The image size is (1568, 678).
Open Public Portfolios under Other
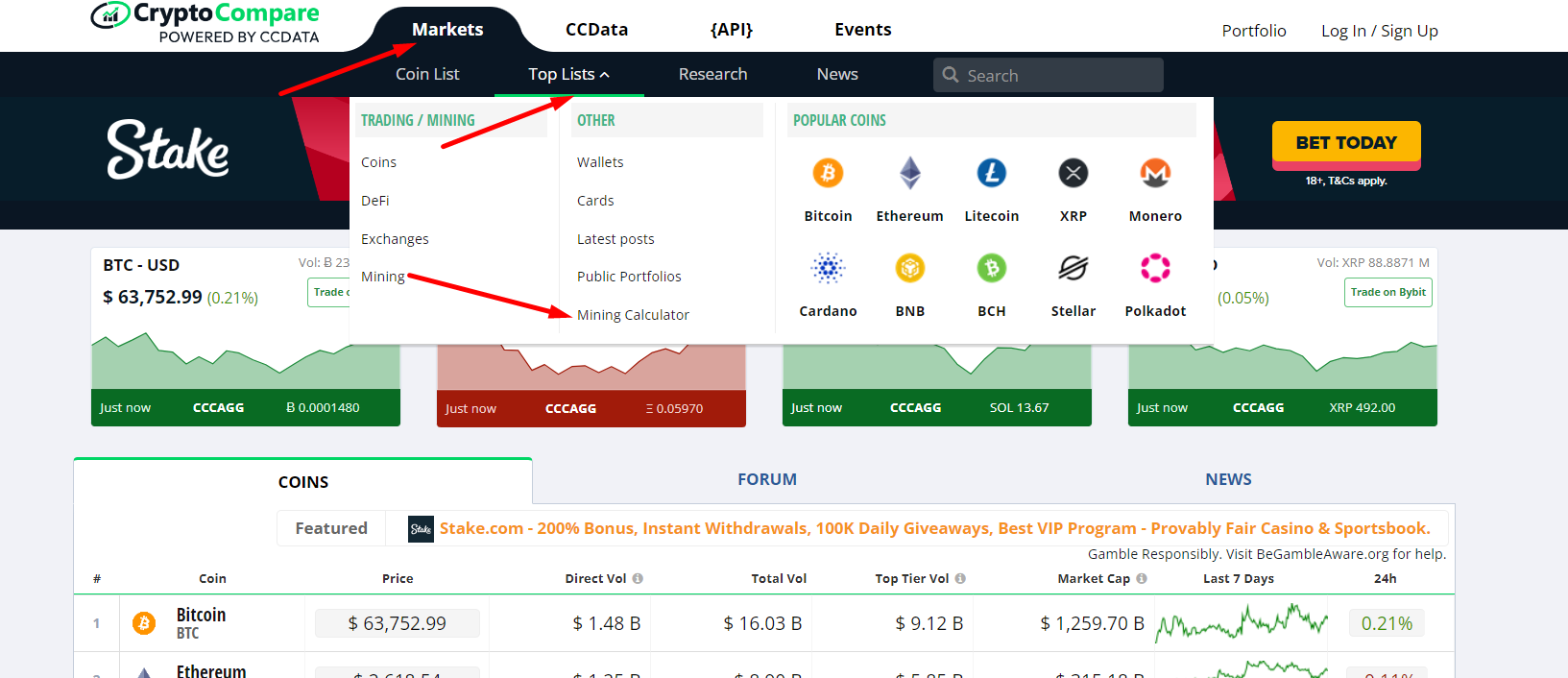click(x=629, y=277)
